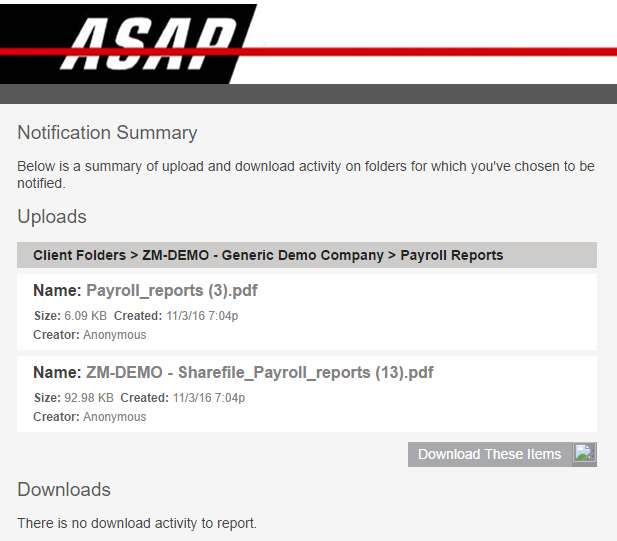
Task: Click the no download activity message
Action: 137,523
